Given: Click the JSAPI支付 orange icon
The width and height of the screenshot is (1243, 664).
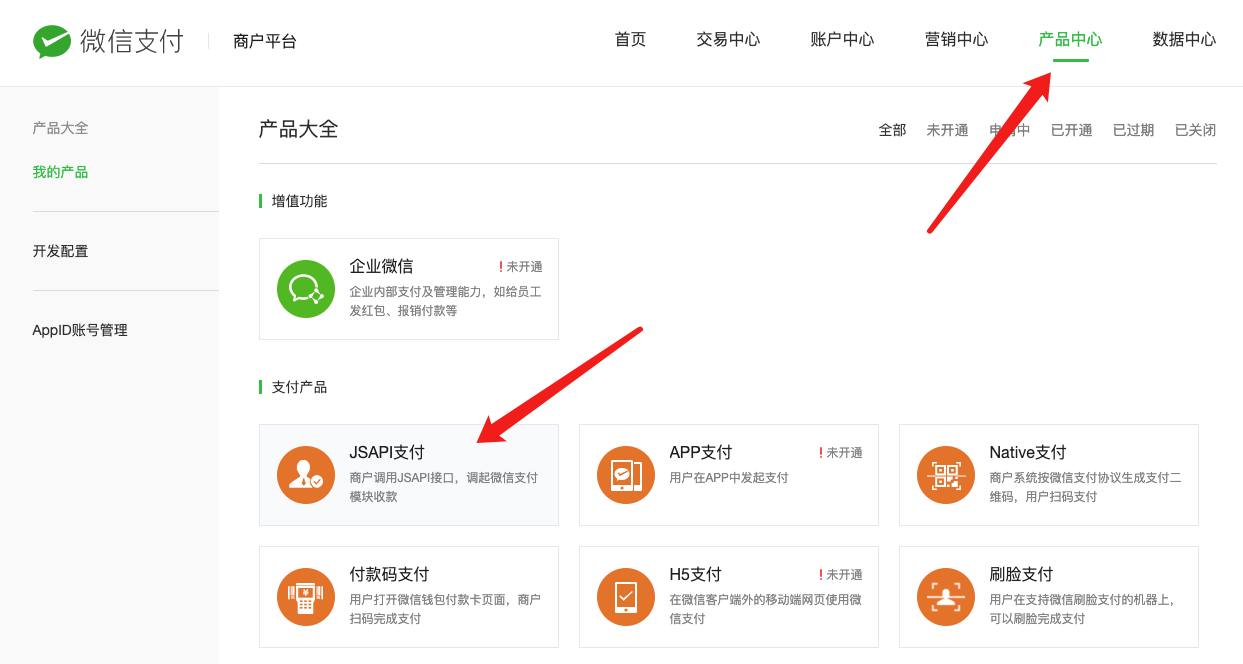Looking at the screenshot, I should [x=306, y=475].
